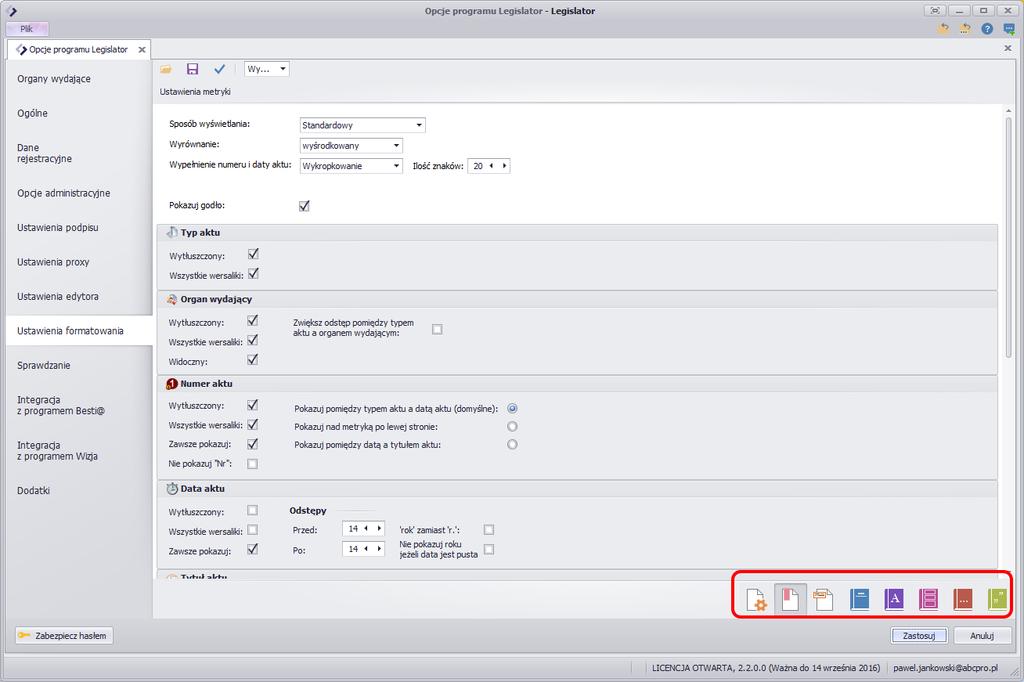1024x682 pixels.
Task: Select Pokazuj pomiędzy typem aktu a datą aktu
Action: [512, 408]
